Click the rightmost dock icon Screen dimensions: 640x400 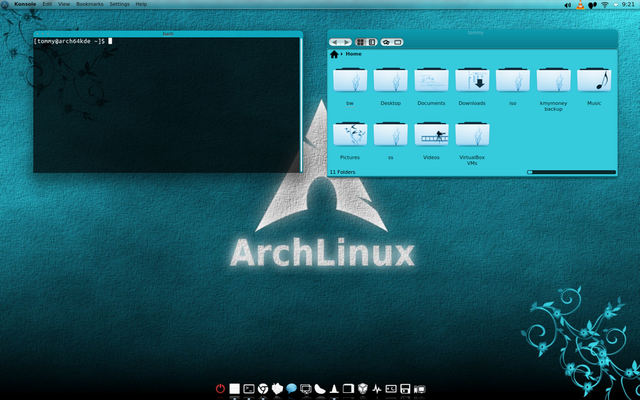(x=420, y=389)
